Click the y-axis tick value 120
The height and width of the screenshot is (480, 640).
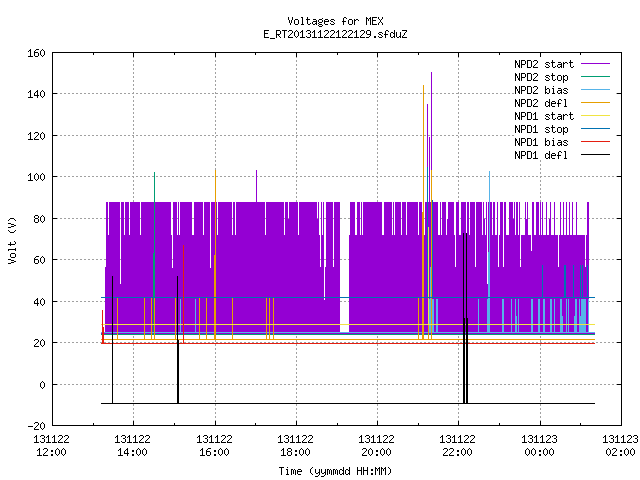coord(36,136)
